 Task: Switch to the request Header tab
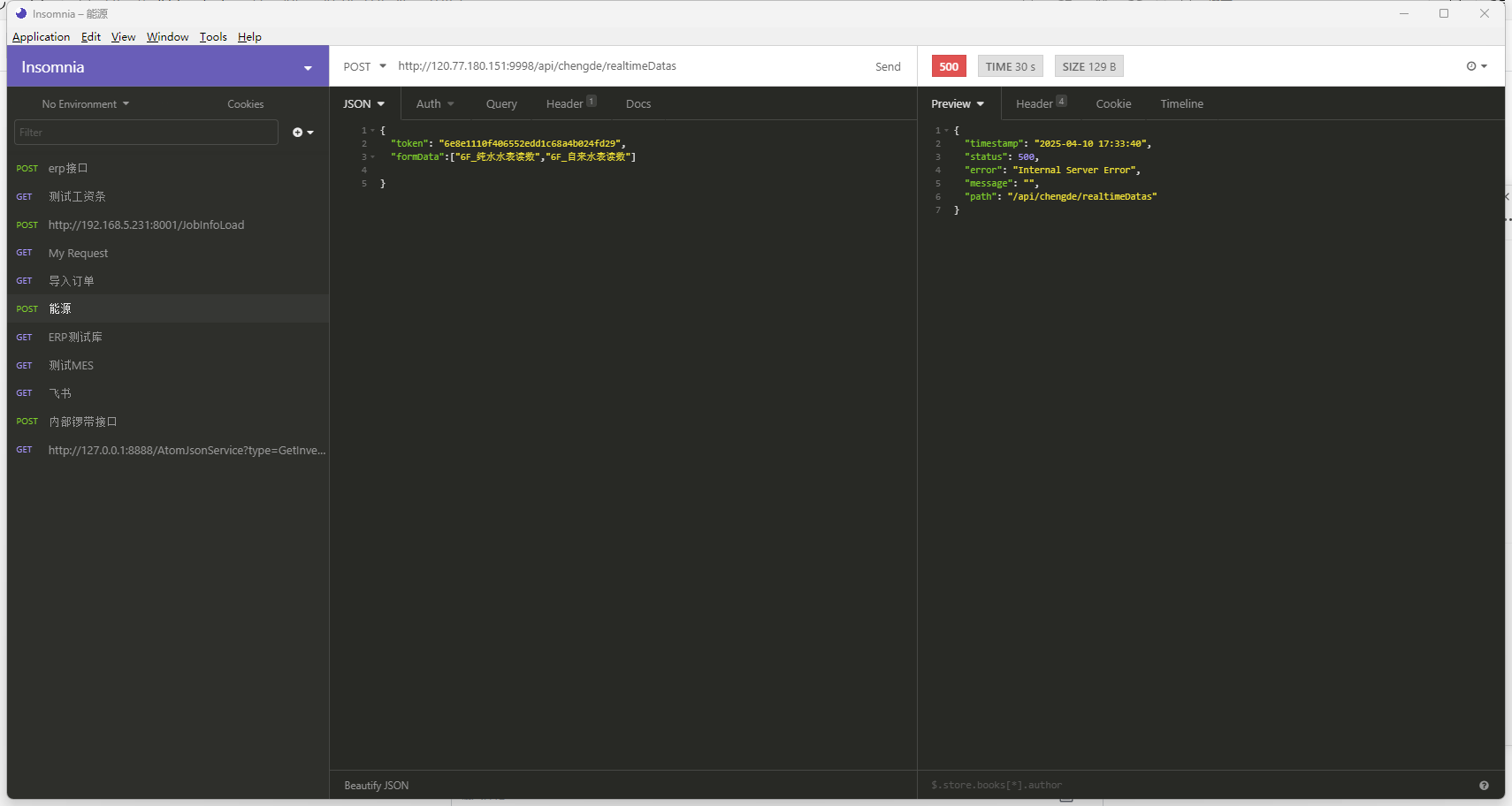pyautogui.click(x=571, y=103)
